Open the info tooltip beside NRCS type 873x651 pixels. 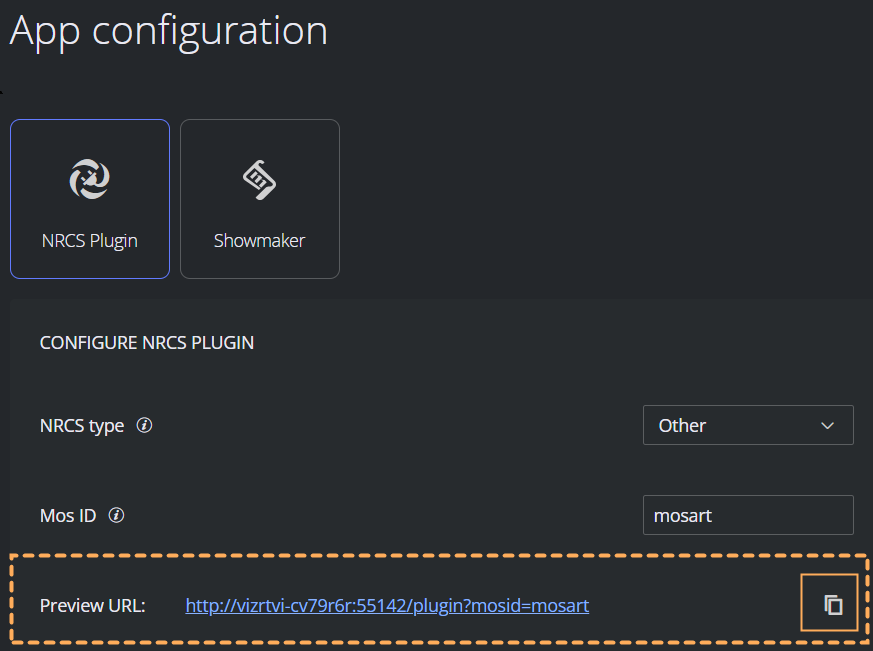click(144, 425)
